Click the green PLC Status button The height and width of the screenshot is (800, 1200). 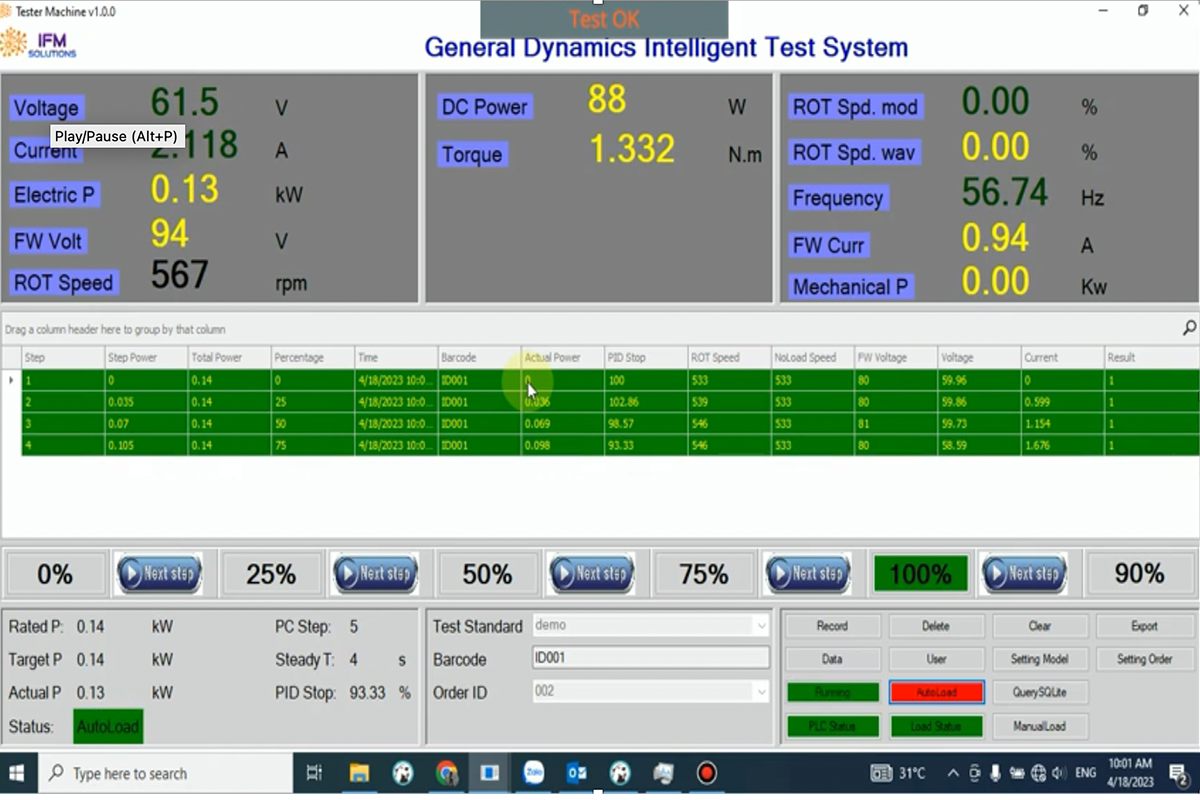click(x=832, y=726)
